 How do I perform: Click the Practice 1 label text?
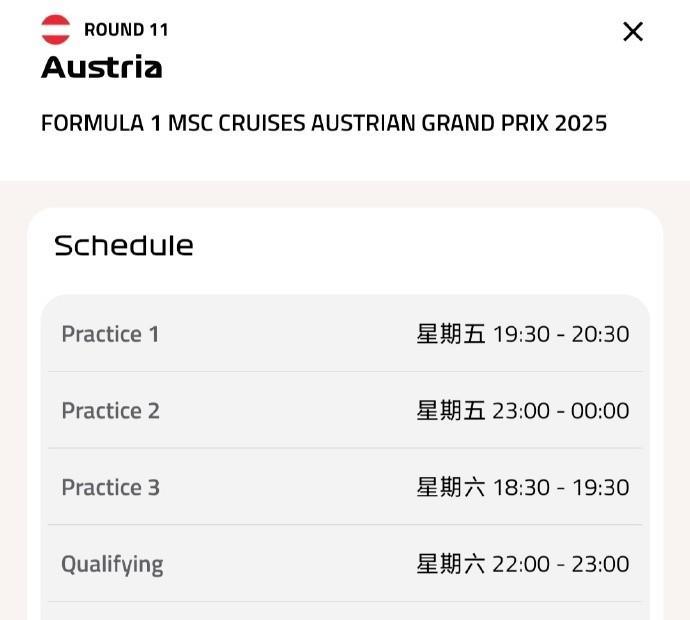110,334
